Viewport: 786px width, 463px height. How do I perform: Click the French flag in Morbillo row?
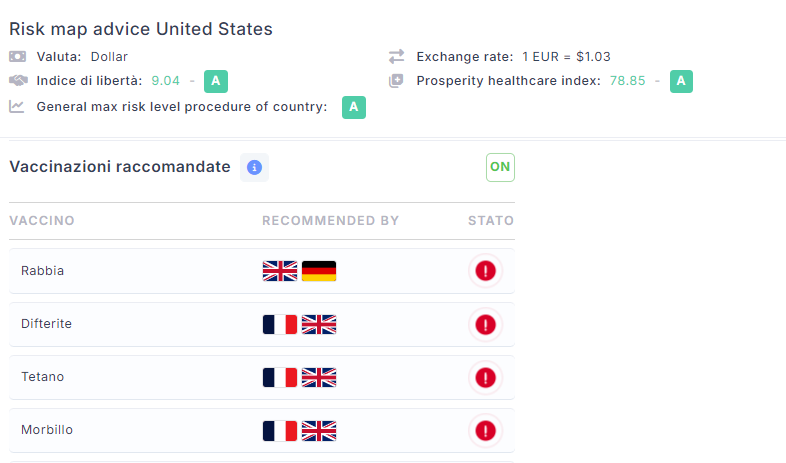pos(280,430)
